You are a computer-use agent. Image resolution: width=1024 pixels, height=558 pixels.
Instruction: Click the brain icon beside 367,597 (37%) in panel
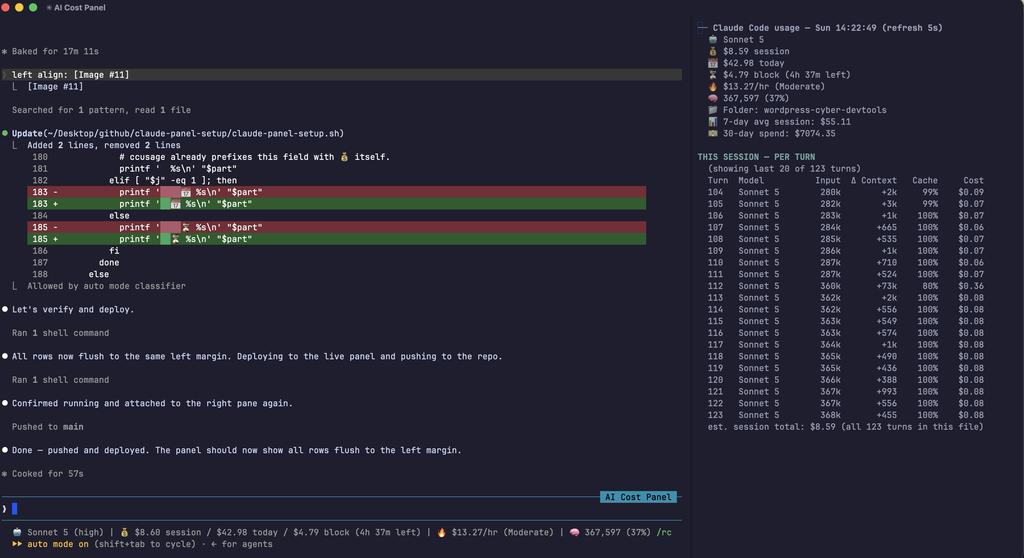click(712, 98)
